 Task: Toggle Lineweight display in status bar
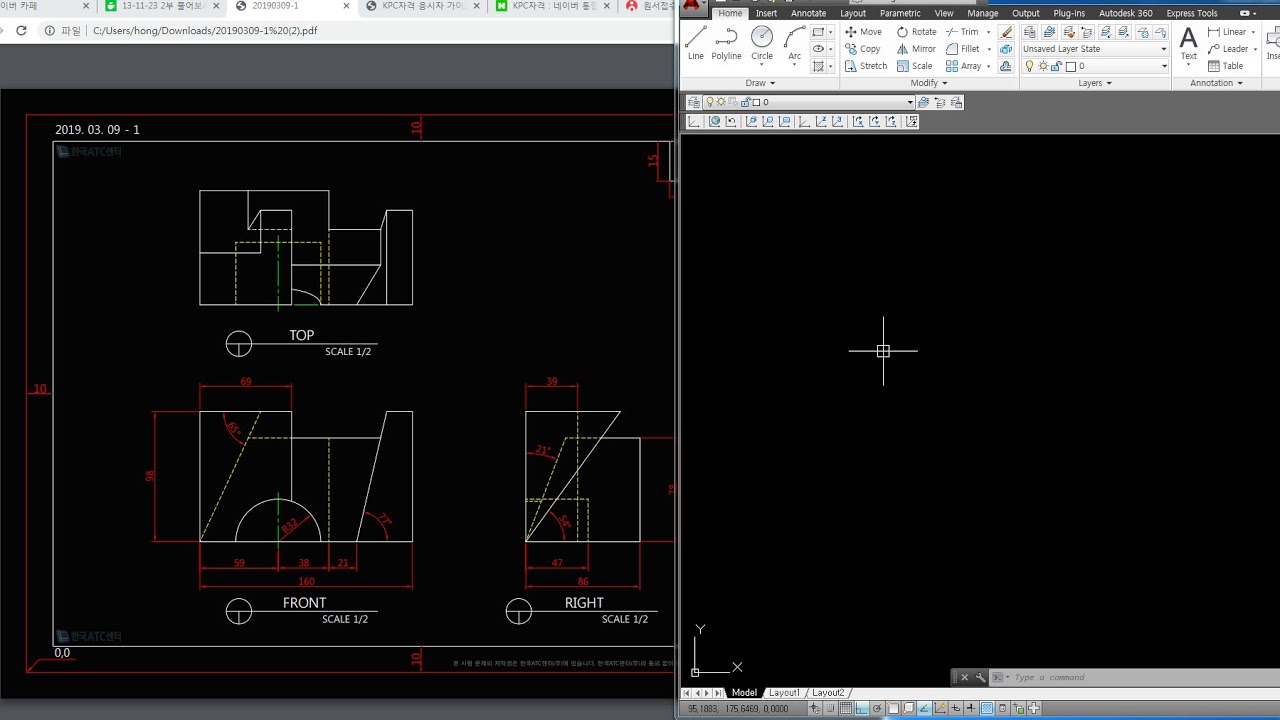click(x=971, y=708)
